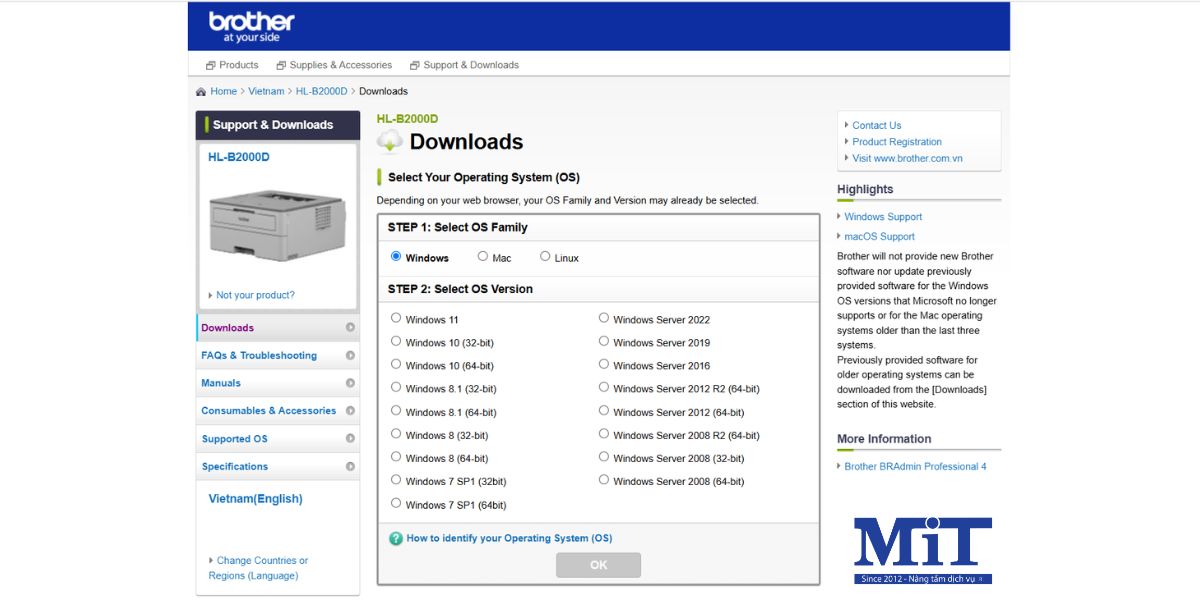
Task: Click the arrow icon beside Specifications
Action: (350, 467)
